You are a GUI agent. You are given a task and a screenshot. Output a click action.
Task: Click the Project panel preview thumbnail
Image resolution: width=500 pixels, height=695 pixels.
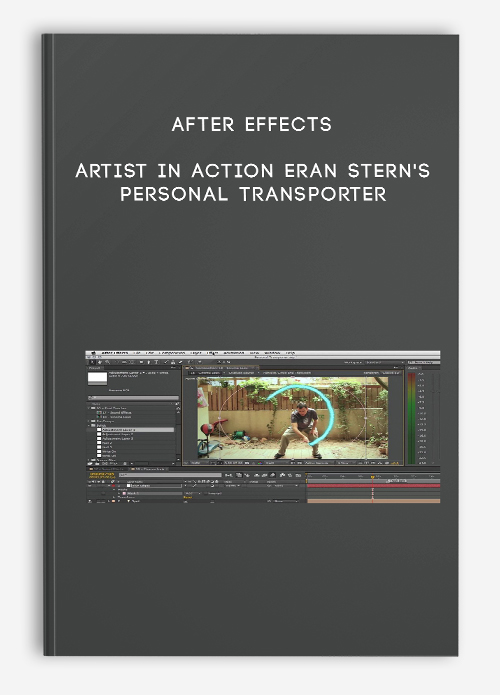click(x=97, y=379)
